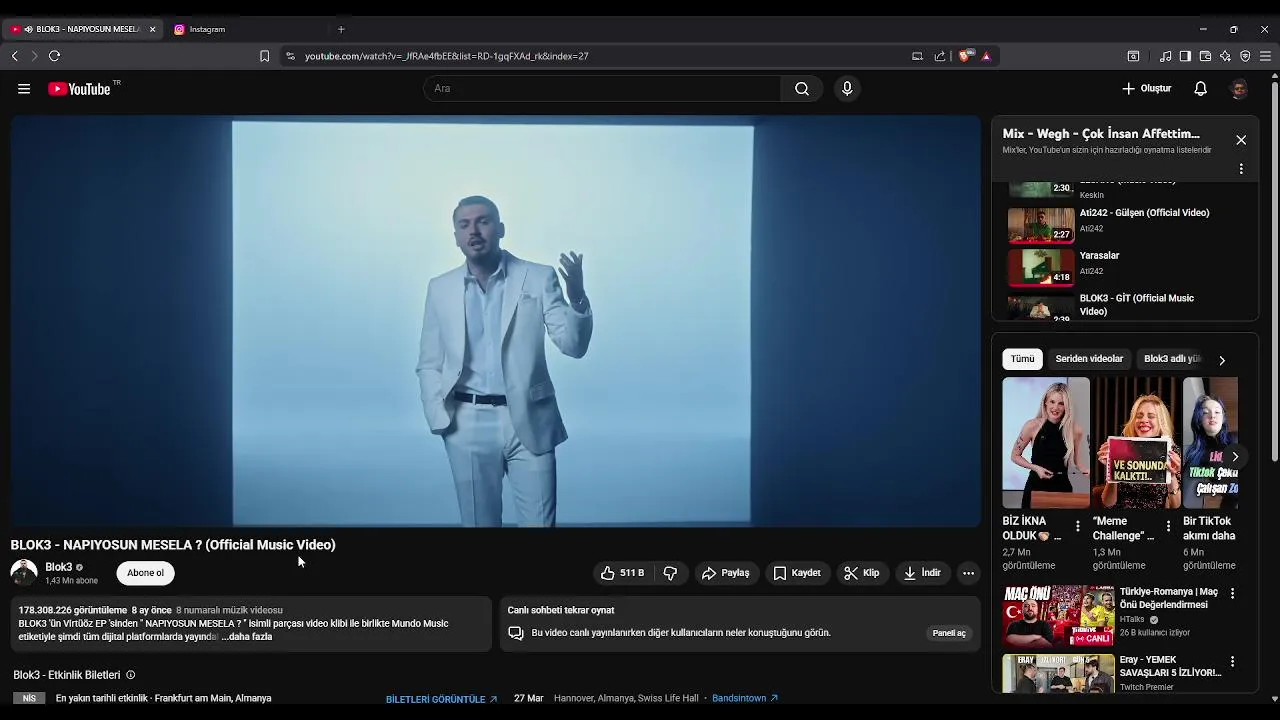
Task: Click the search magnifier button
Action: click(x=802, y=89)
